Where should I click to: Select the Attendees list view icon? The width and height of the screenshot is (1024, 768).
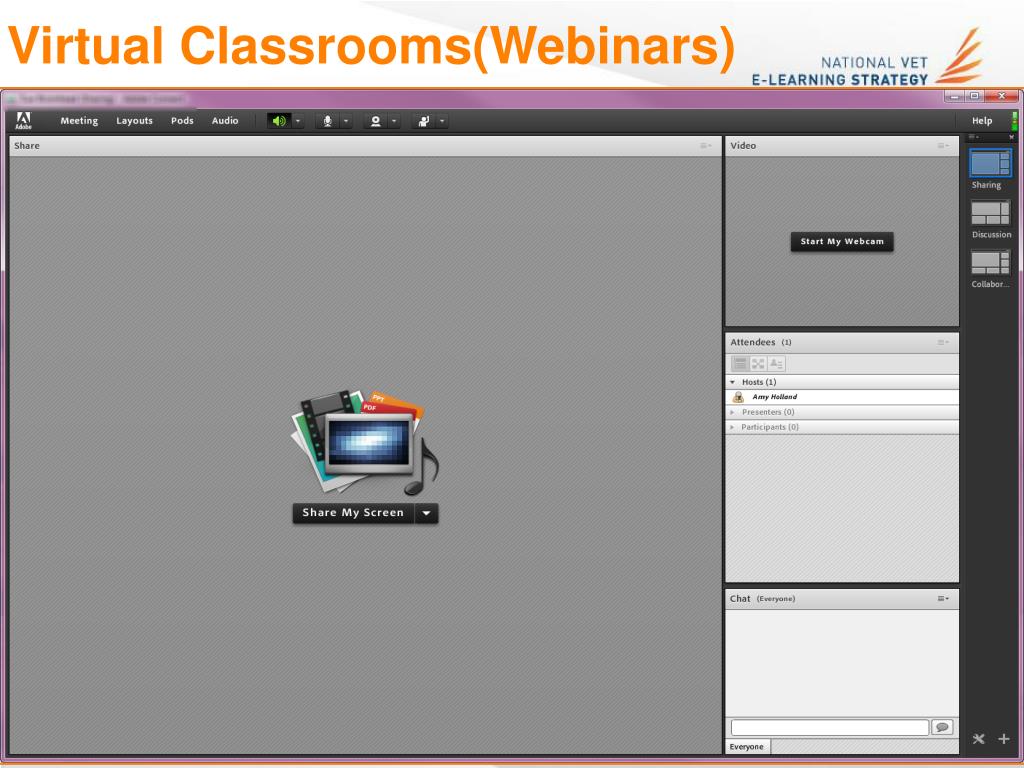click(x=740, y=364)
